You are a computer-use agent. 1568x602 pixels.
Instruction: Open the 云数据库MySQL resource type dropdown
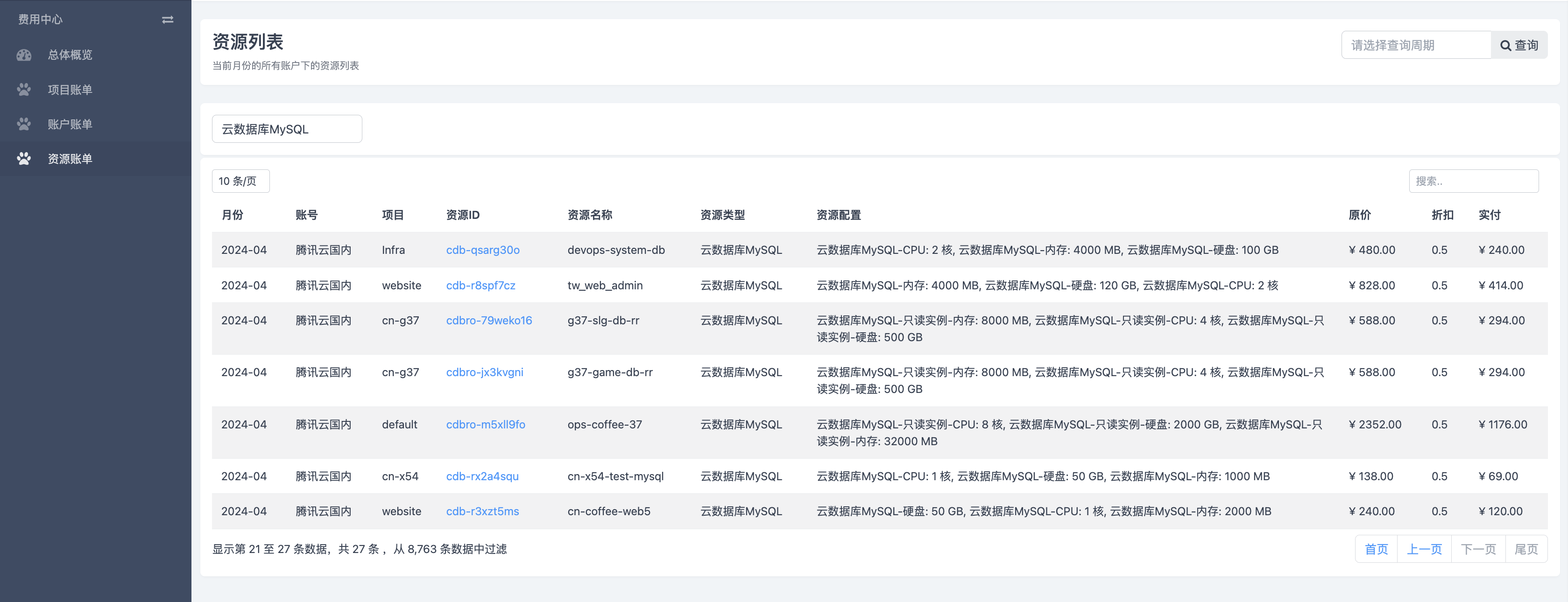click(287, 129)
